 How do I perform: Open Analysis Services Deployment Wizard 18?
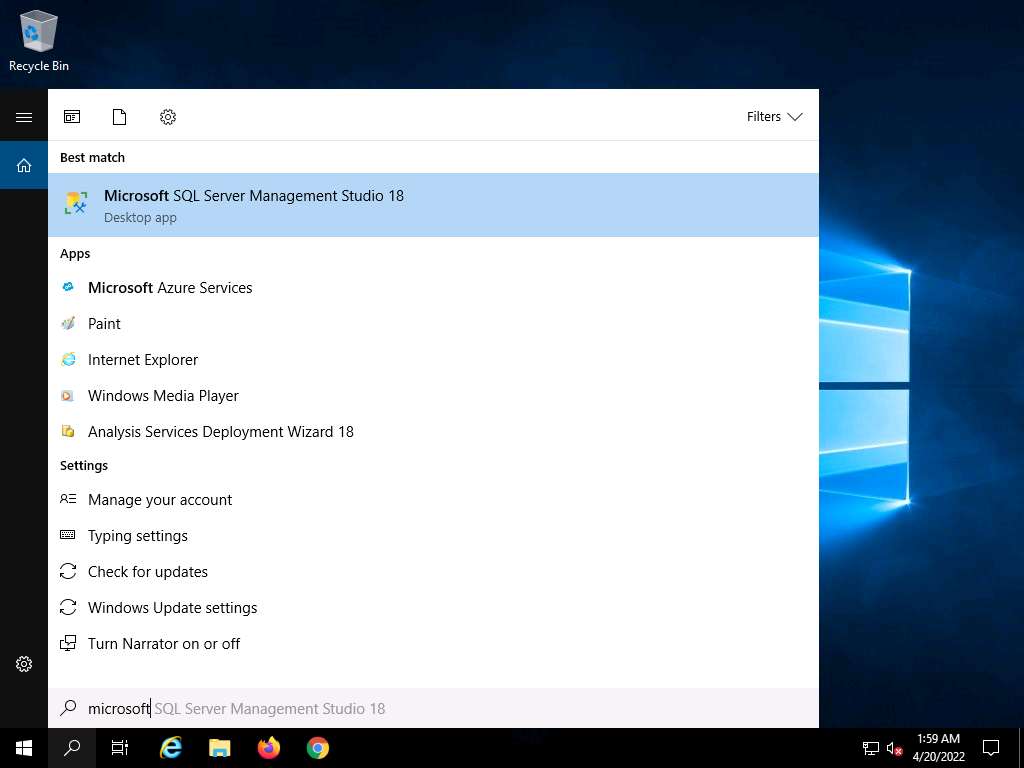coord(220,432)
